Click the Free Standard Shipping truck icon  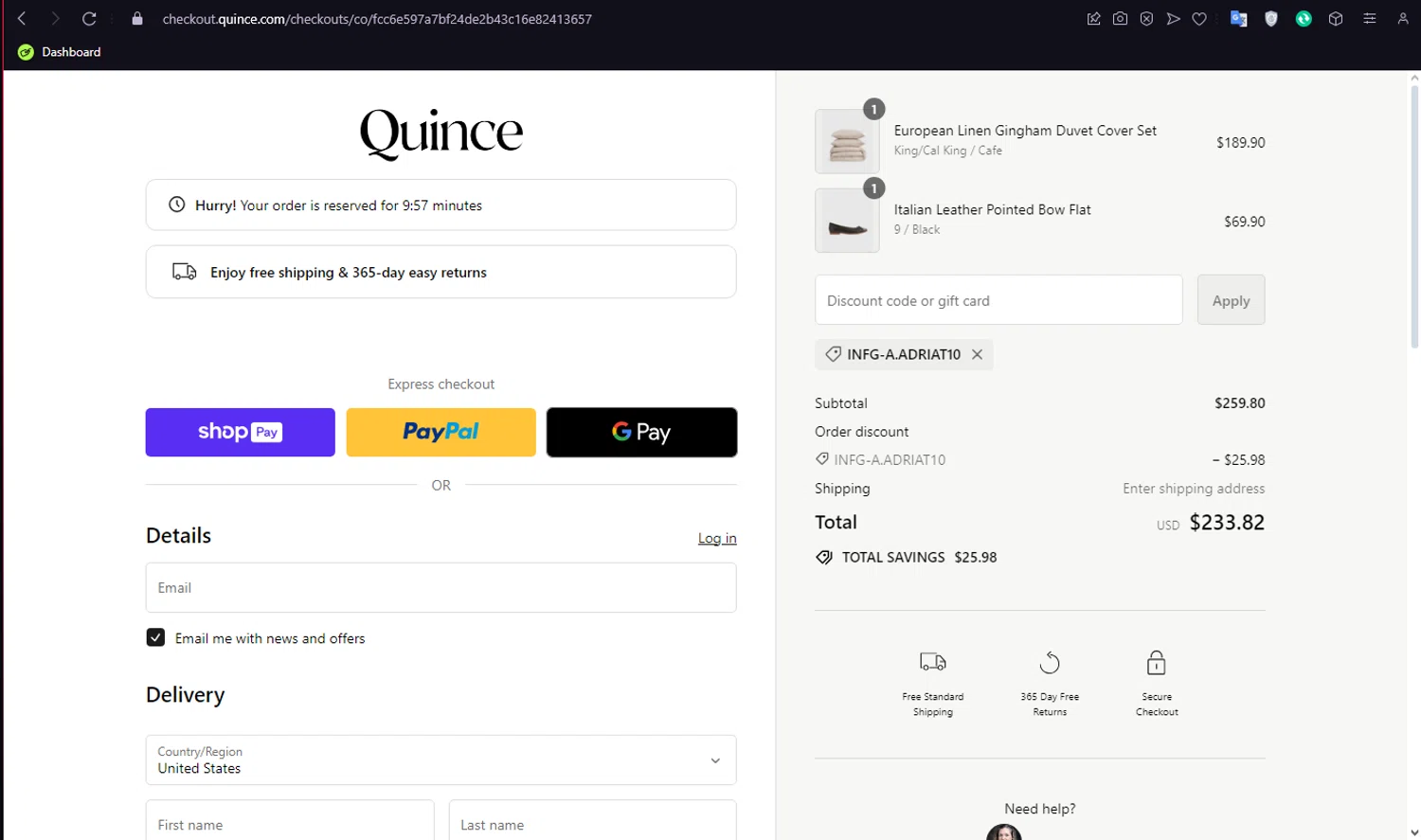pyautogui.click(x=933, y=662)
